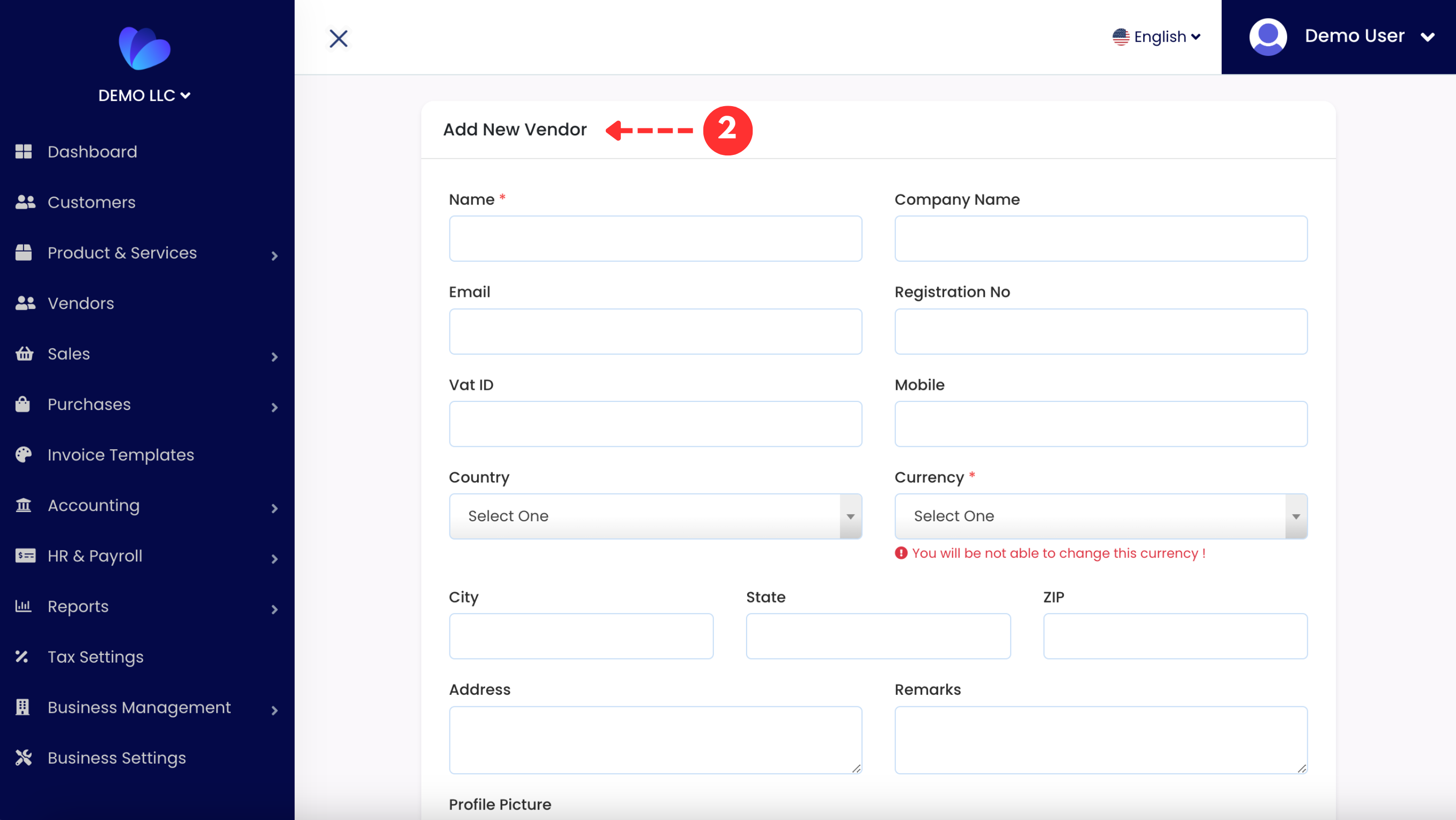Click the US flag language icon

1121,37
